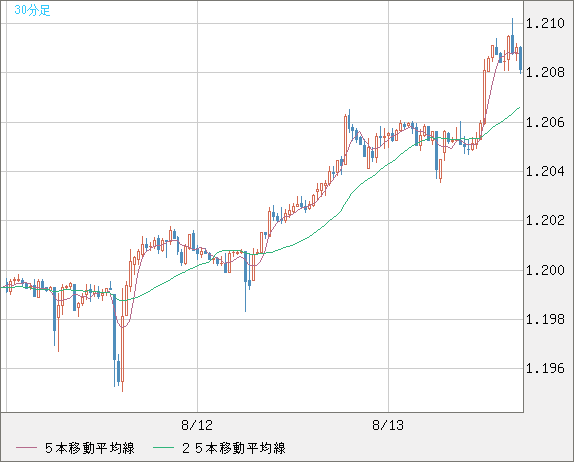Click the purple 5-period average legend swatch
Viewport: 574px width, 462px height.
pyautogui.click(x=26, y=448)
